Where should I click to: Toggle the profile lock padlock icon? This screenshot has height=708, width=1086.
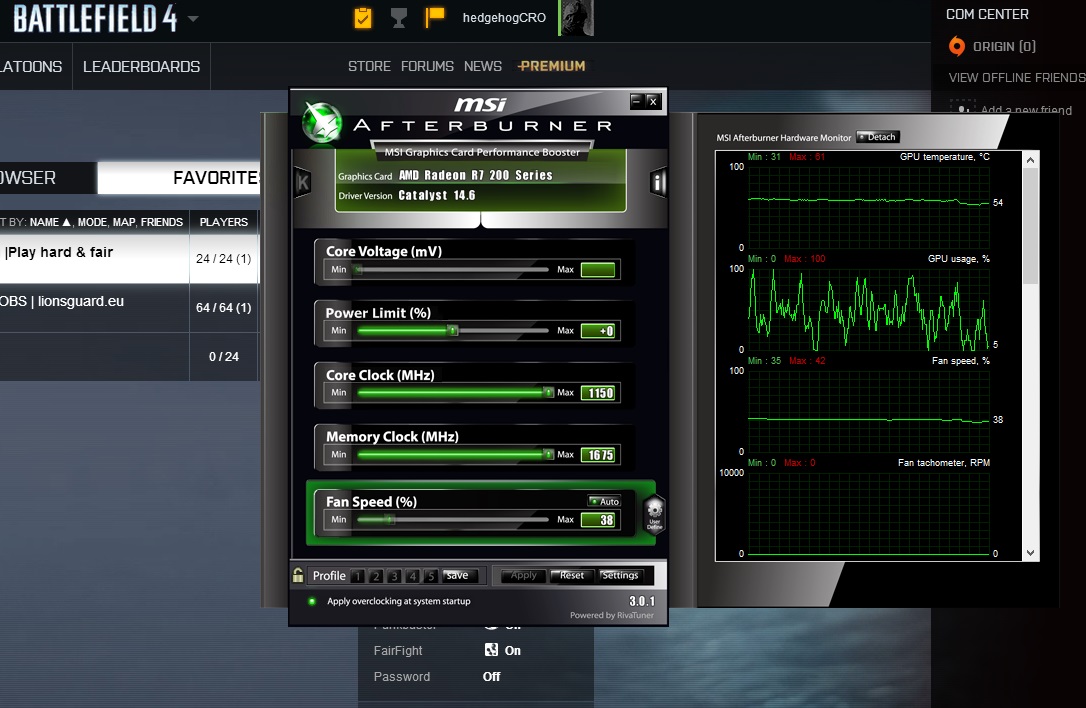click(x=298, y=575)
